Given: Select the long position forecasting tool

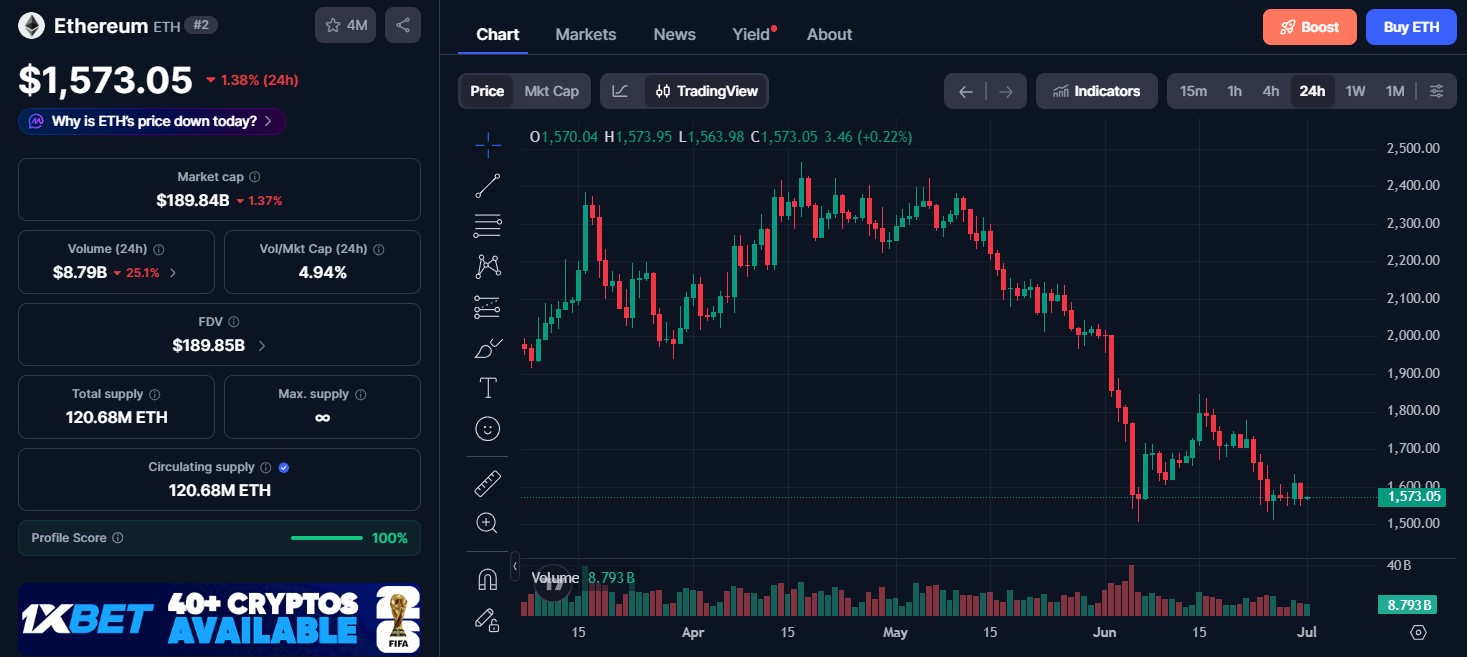Looking at the screenshot, I should (x=487, y=307).
